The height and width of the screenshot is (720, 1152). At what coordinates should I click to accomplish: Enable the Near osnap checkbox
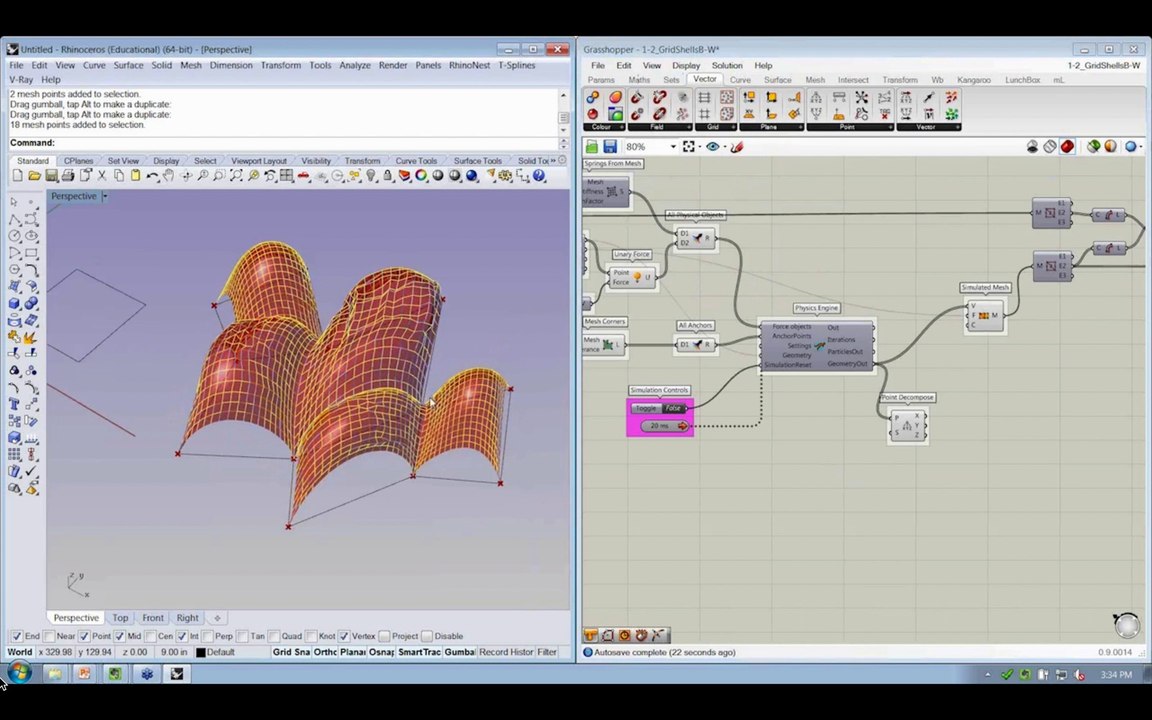point(48,636)
